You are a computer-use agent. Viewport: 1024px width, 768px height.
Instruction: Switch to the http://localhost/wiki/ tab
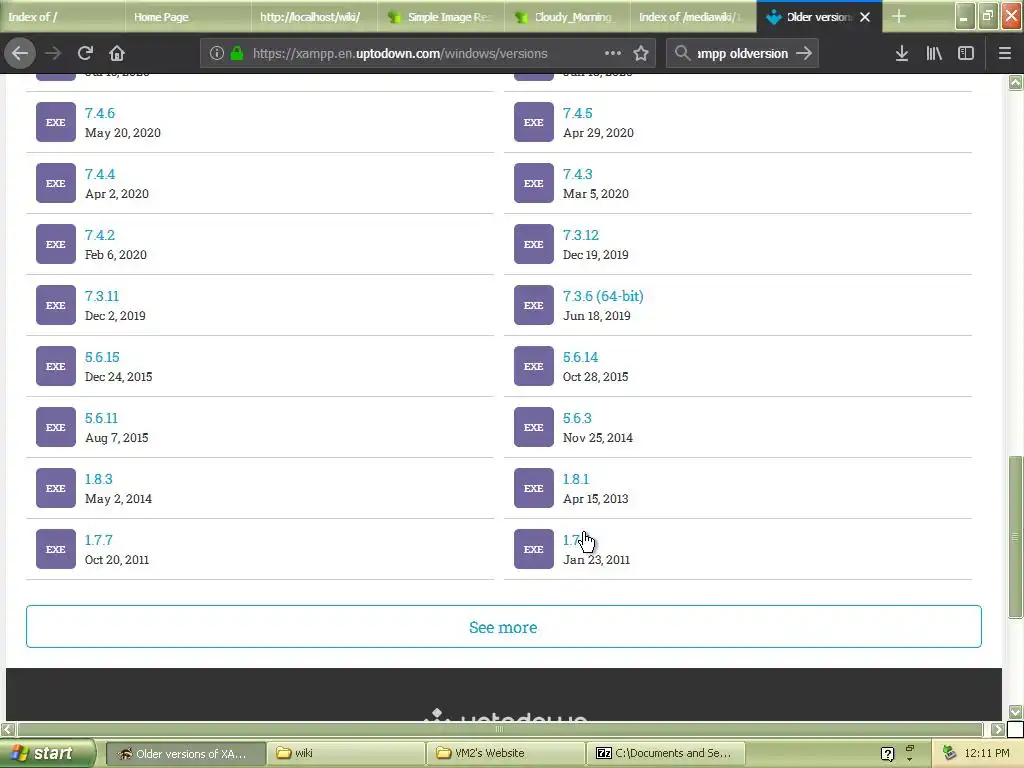pos(314,16)
